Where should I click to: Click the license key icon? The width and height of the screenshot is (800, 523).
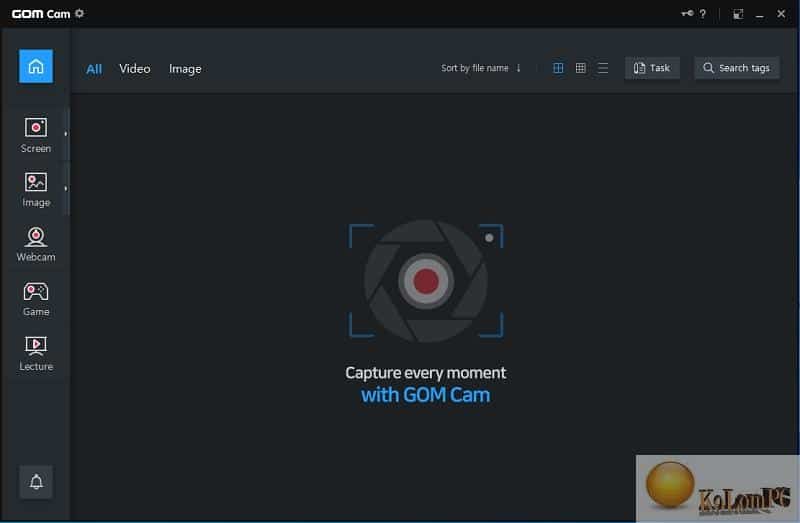tap(687, 14)
